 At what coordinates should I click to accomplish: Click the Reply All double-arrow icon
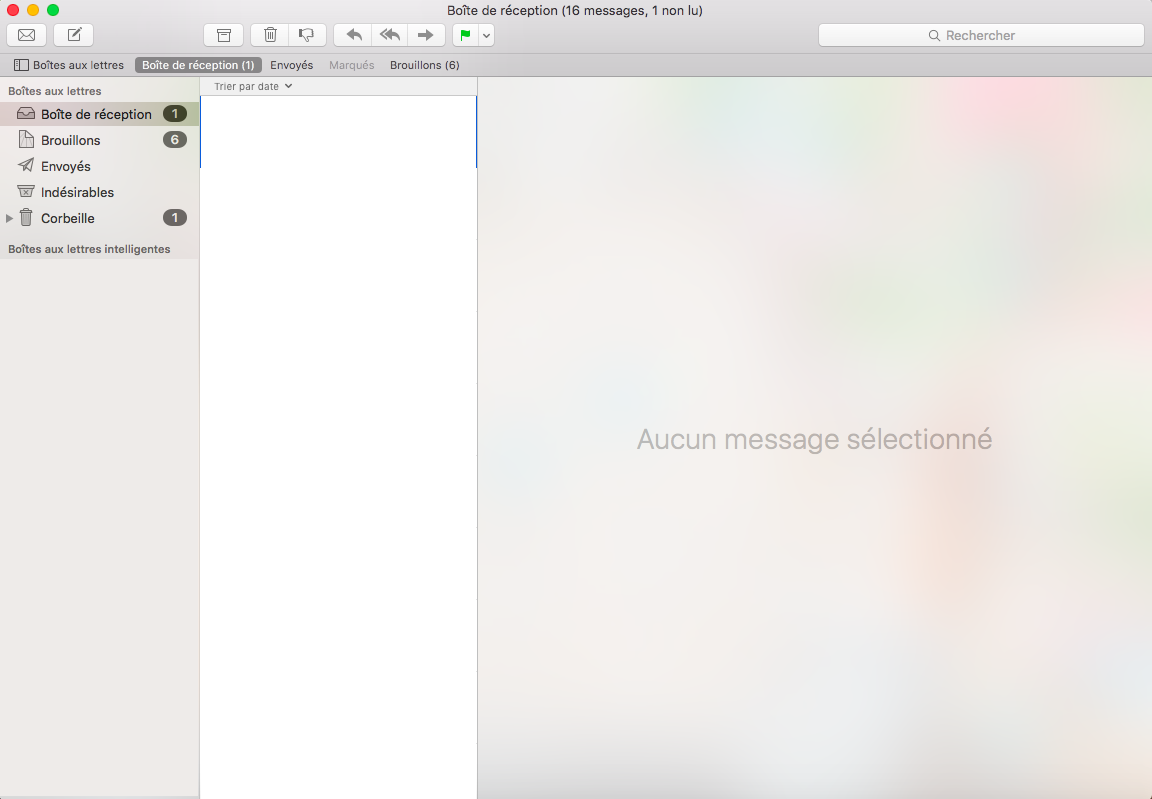tap(390, 35)
